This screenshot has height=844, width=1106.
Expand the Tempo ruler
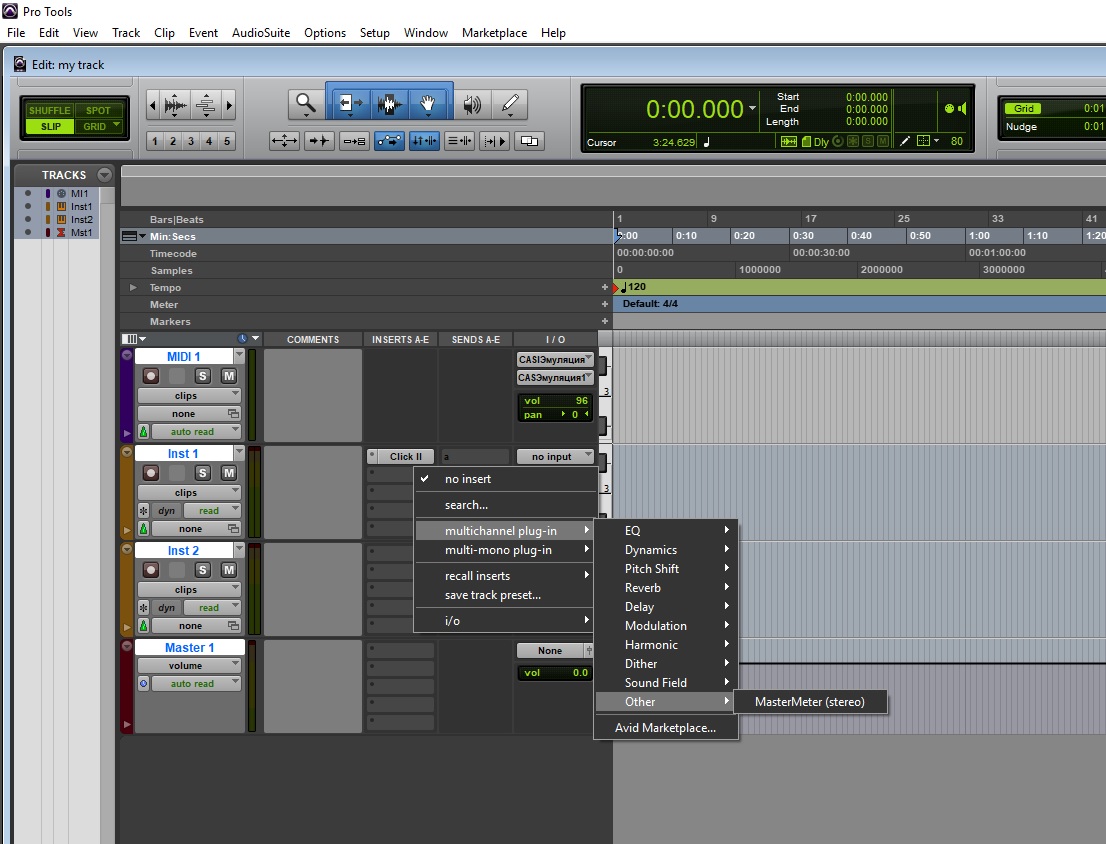coord(133,288)
